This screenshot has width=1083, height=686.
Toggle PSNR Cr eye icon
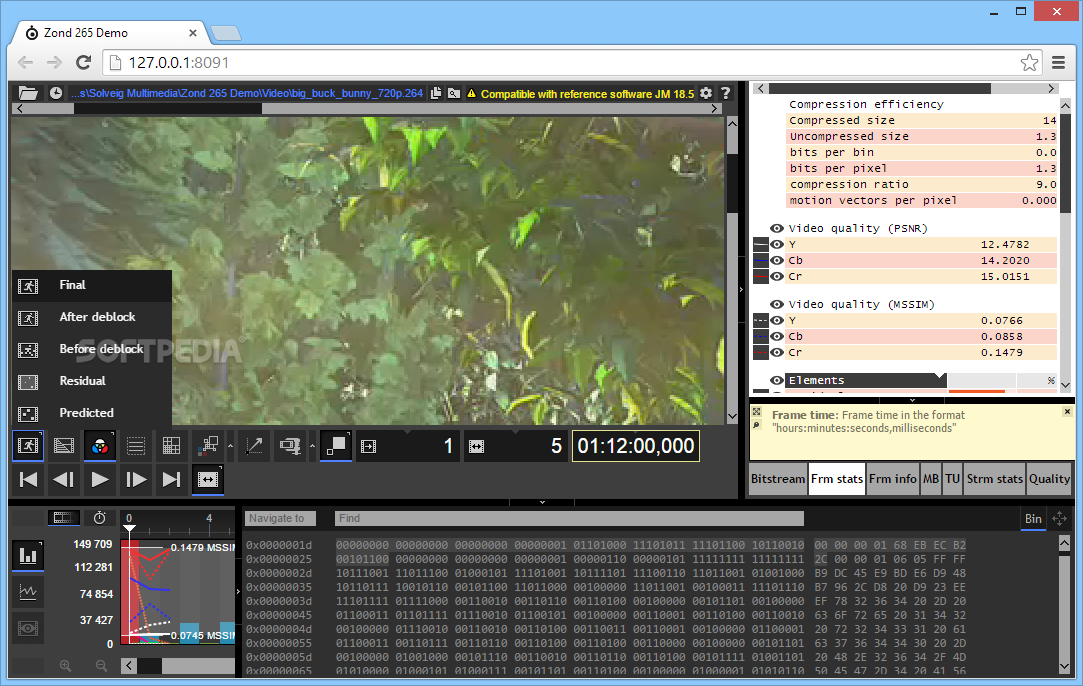[x=777, y=276]
